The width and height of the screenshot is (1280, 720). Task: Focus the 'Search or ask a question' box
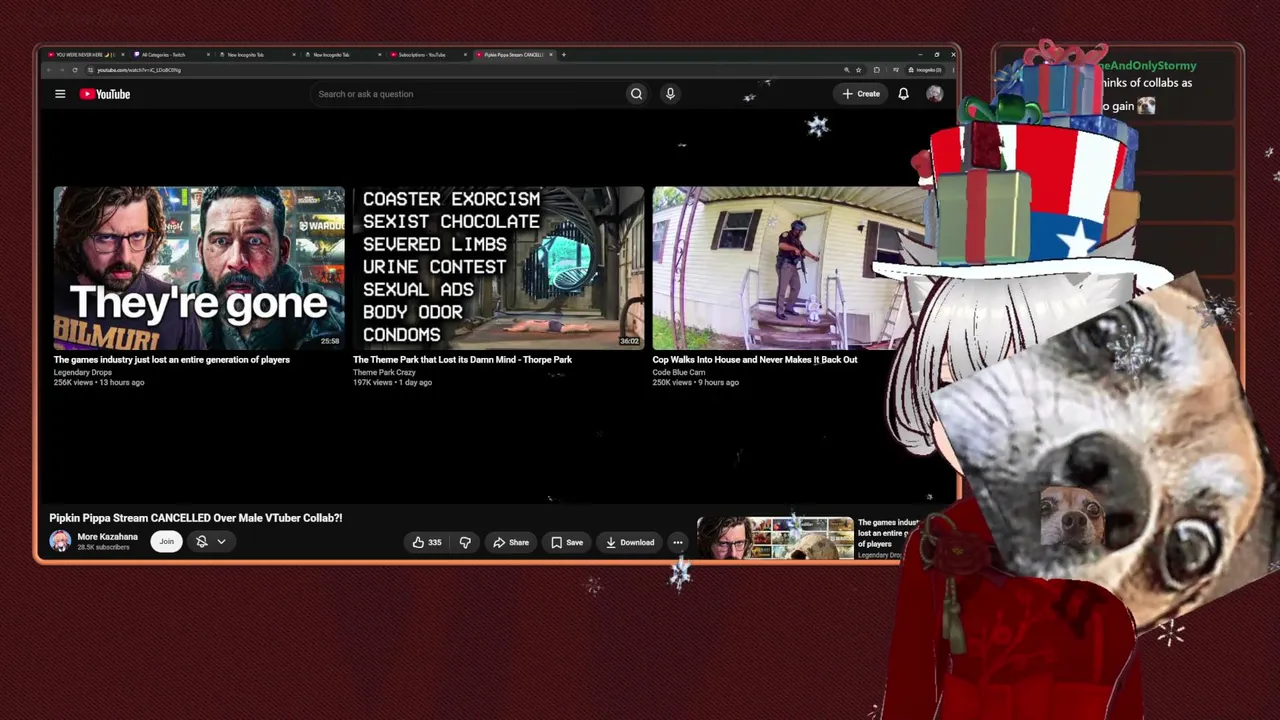pyautogui.click(x=467, y=94)
